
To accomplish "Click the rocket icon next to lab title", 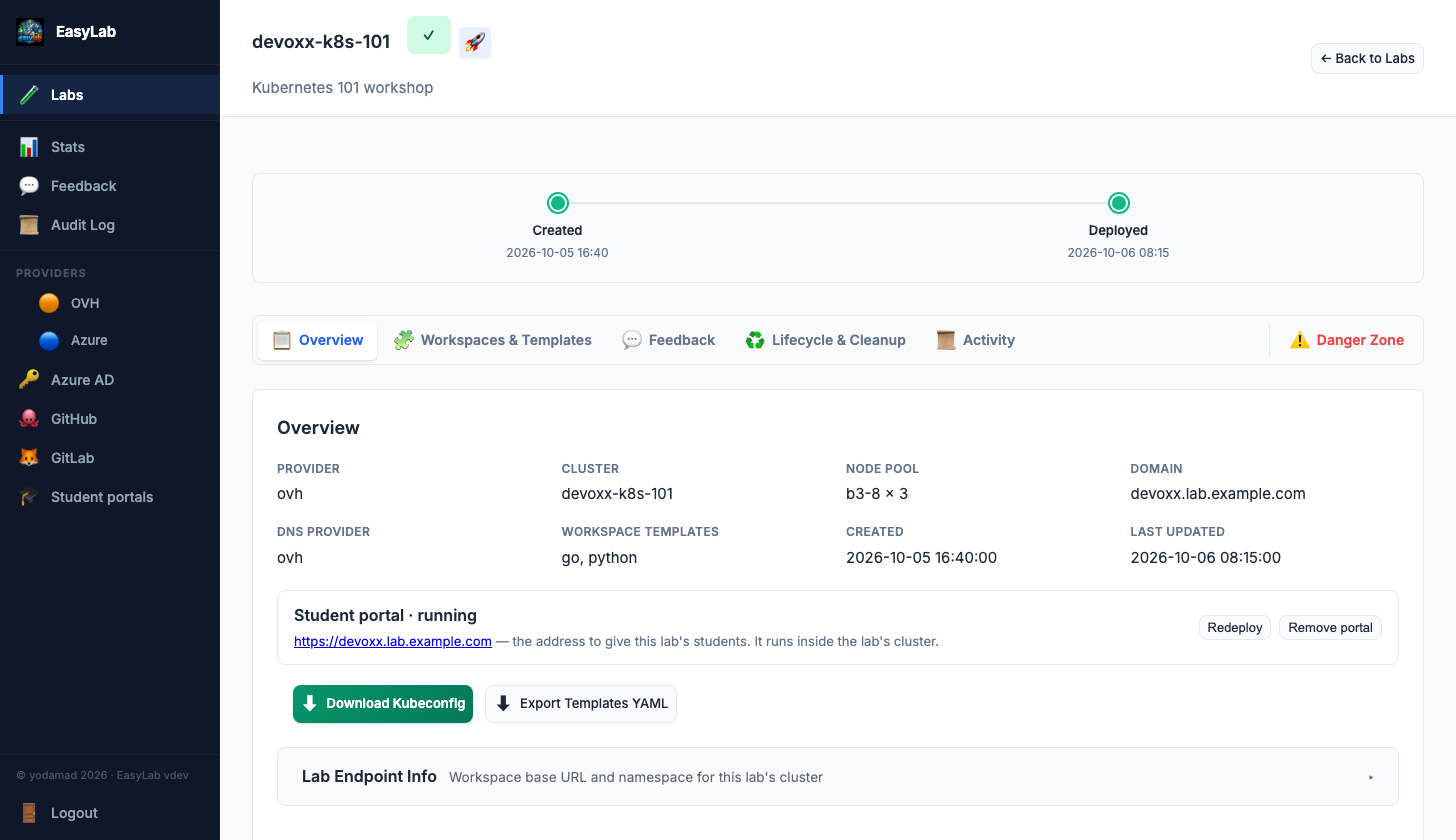I will click(475, 43).
